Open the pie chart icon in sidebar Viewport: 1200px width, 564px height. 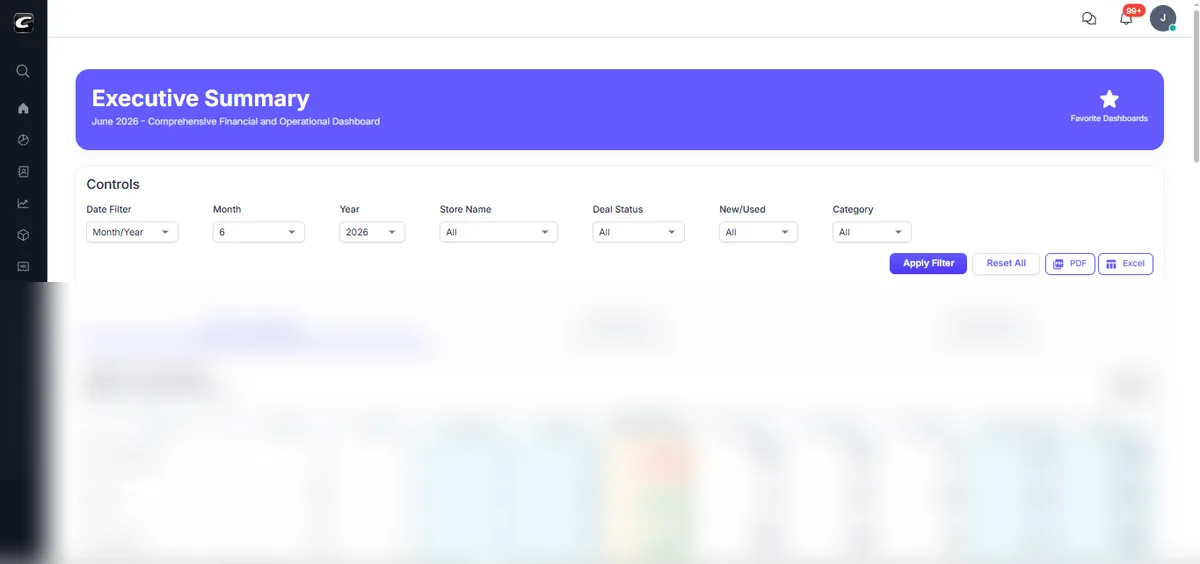(23, 140)
